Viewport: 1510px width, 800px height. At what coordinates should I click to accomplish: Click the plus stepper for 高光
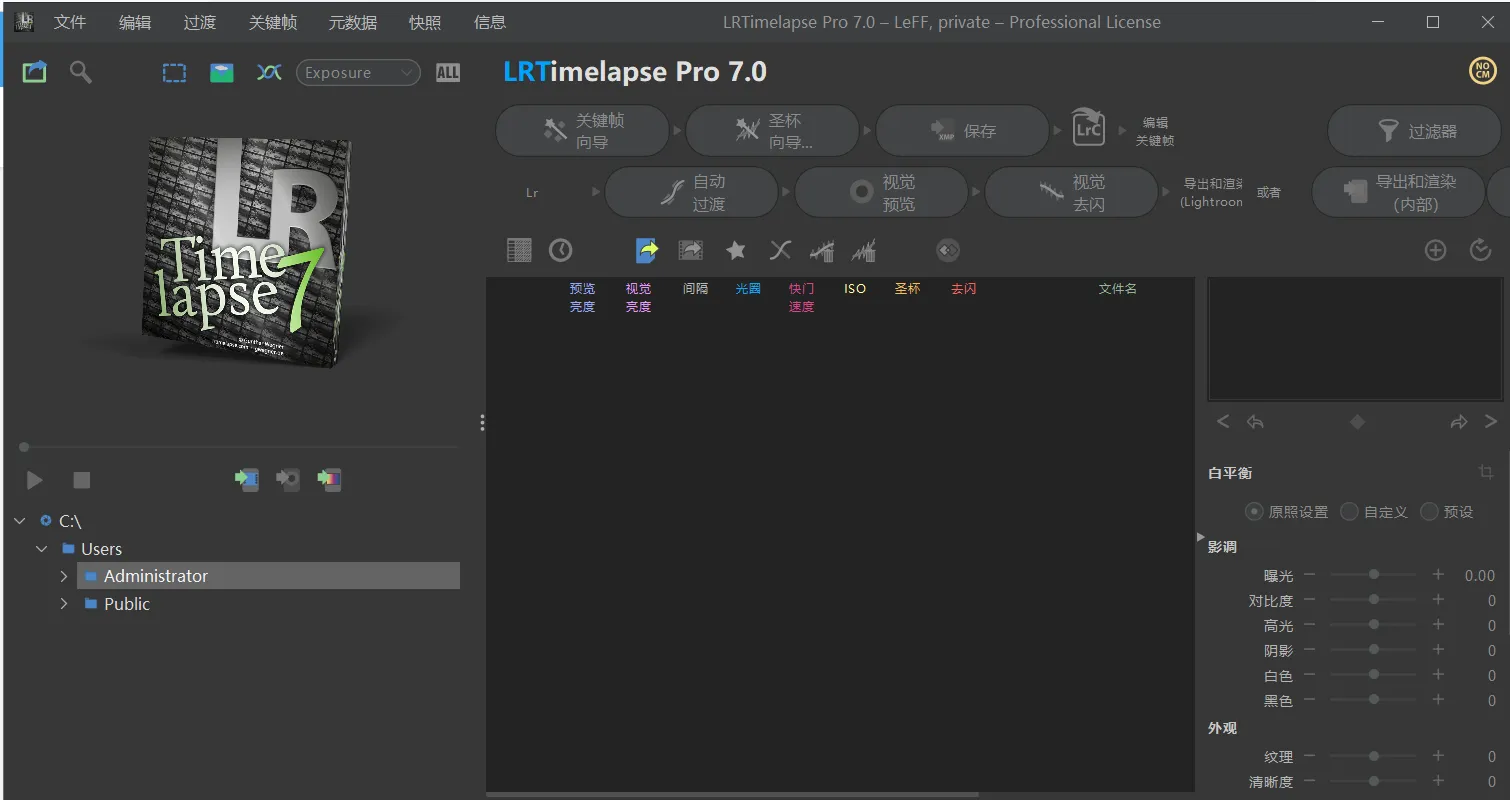tap(1438, 625)
